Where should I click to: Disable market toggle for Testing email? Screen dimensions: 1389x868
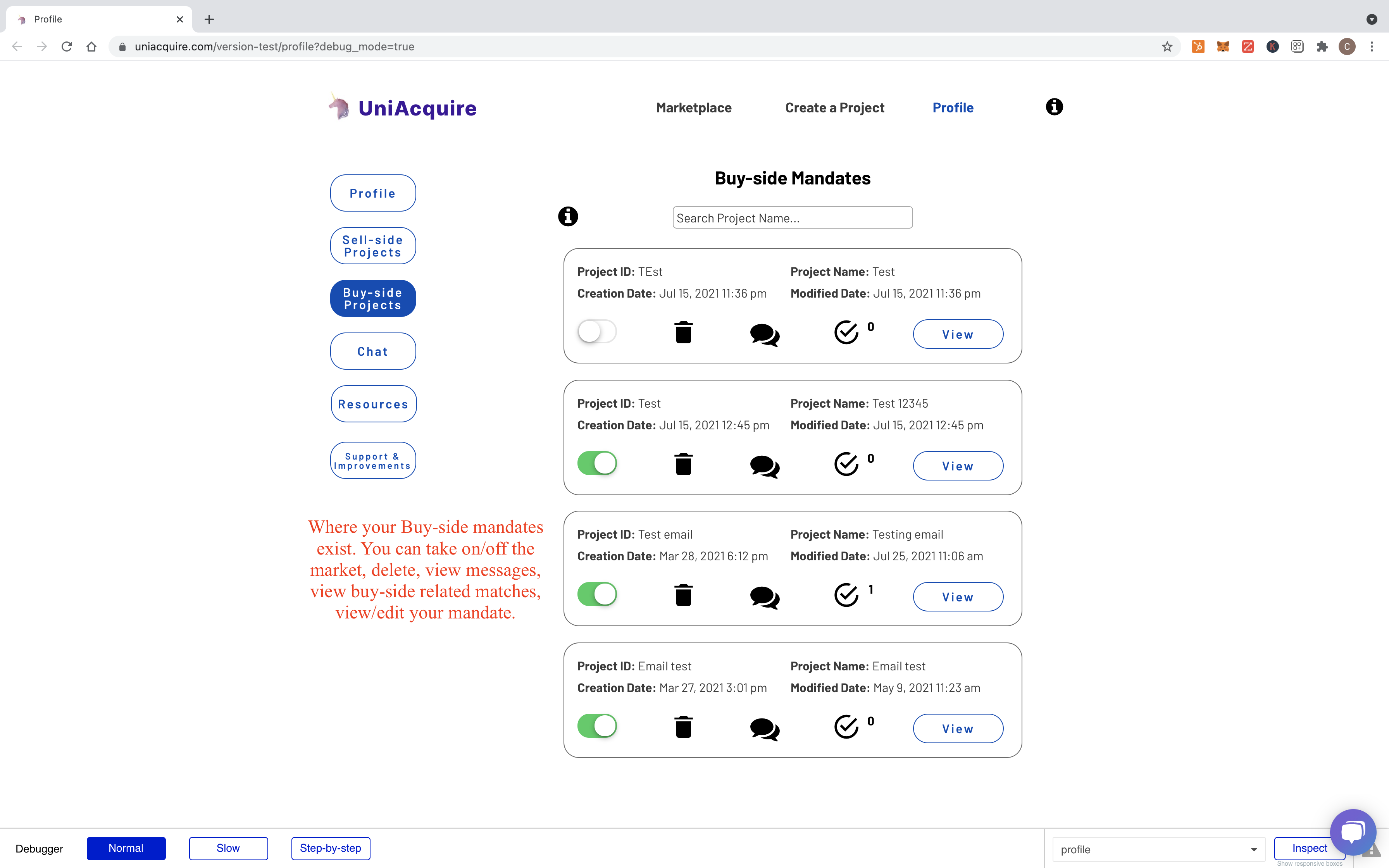[597, 594]
